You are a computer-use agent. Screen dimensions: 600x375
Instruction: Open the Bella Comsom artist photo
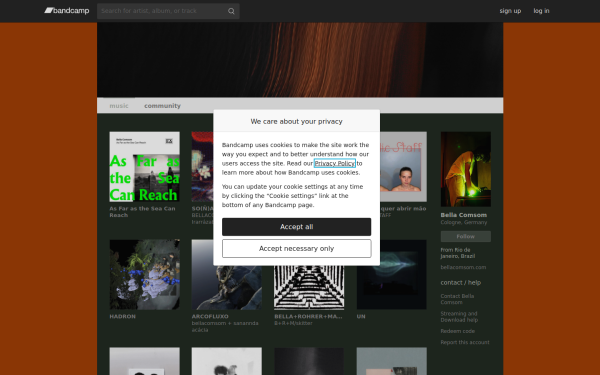pos(466,169)
